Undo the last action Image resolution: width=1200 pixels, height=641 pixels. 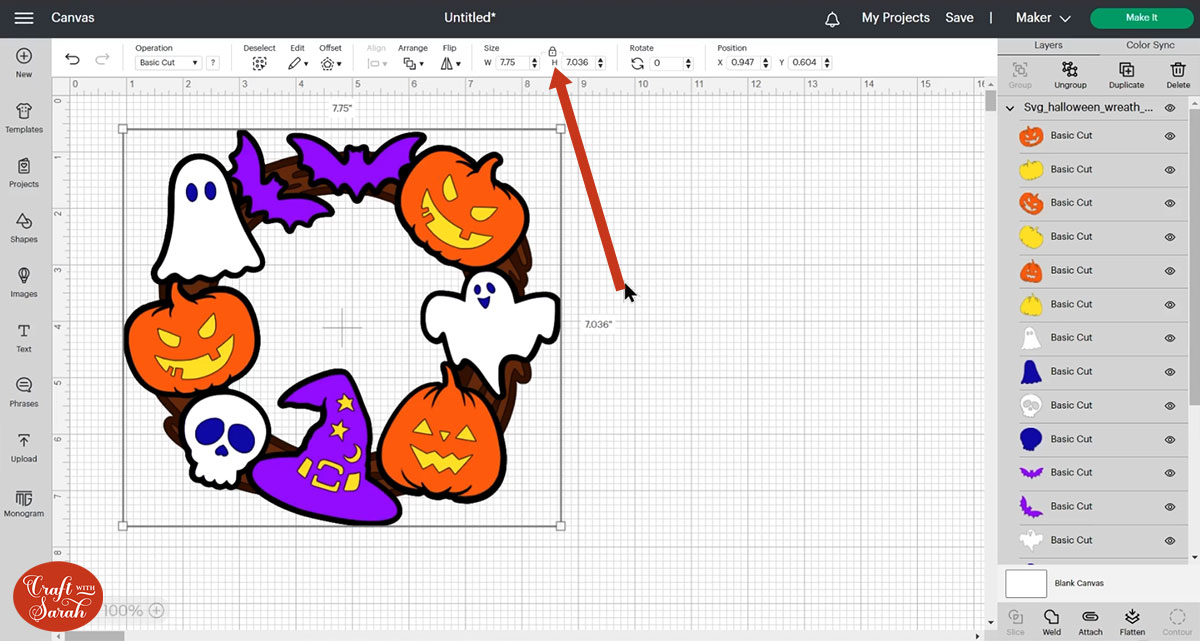(72, 59)
